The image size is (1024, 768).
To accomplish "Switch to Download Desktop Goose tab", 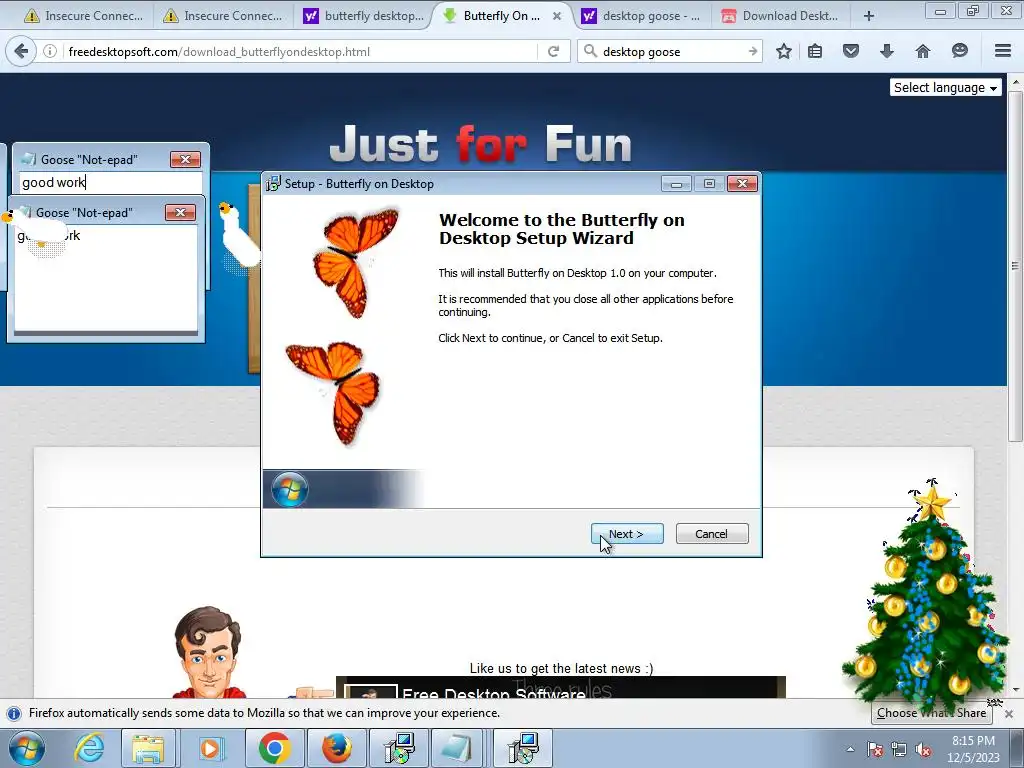I will 780,16.
